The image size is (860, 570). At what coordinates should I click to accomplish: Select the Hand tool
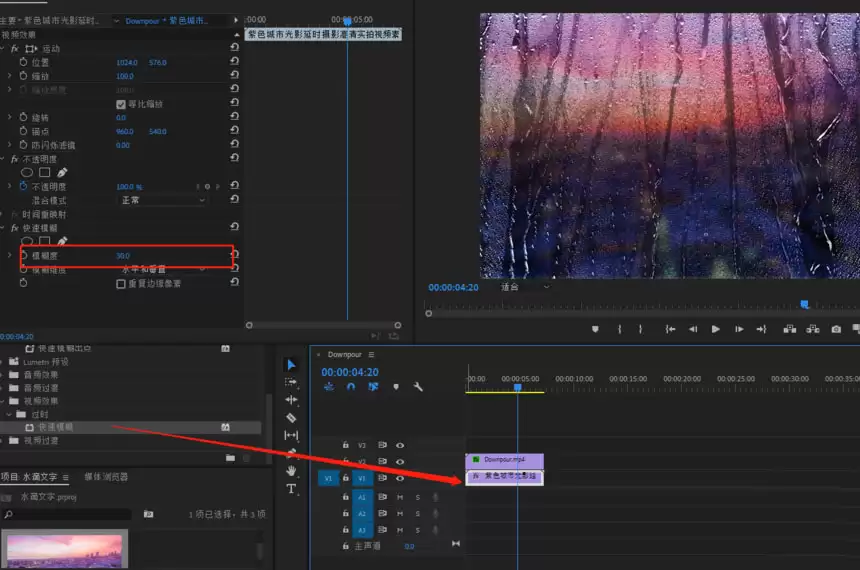291,471
